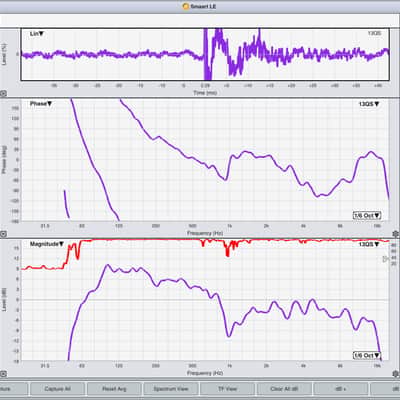Image resolution: width=400 pixels, height=400 pixels.
Task: Click the Clear All dB button
Action: [x=284, y=389]
